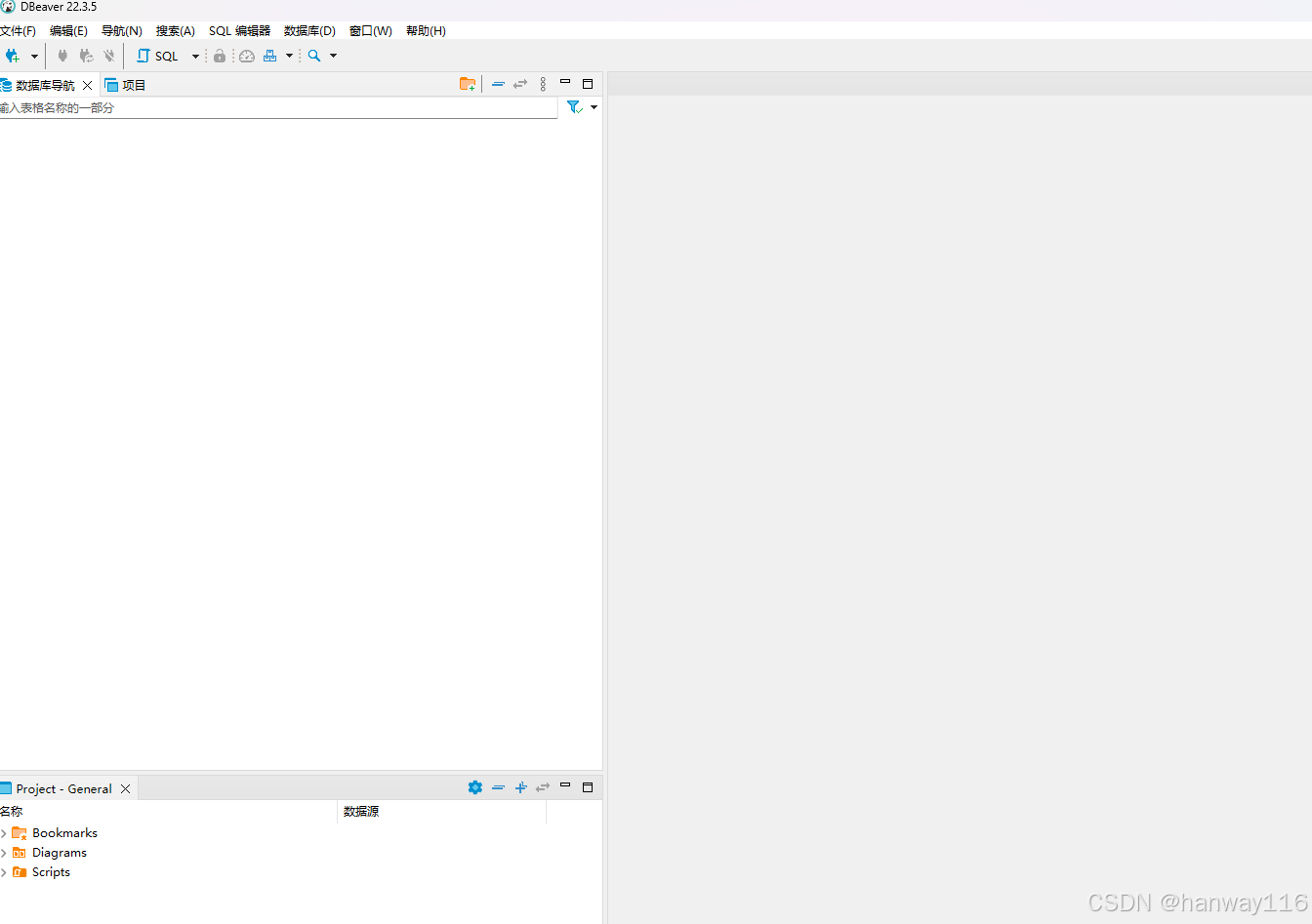Click the transaction lock icon in toolbar

[x=220, y=57]
